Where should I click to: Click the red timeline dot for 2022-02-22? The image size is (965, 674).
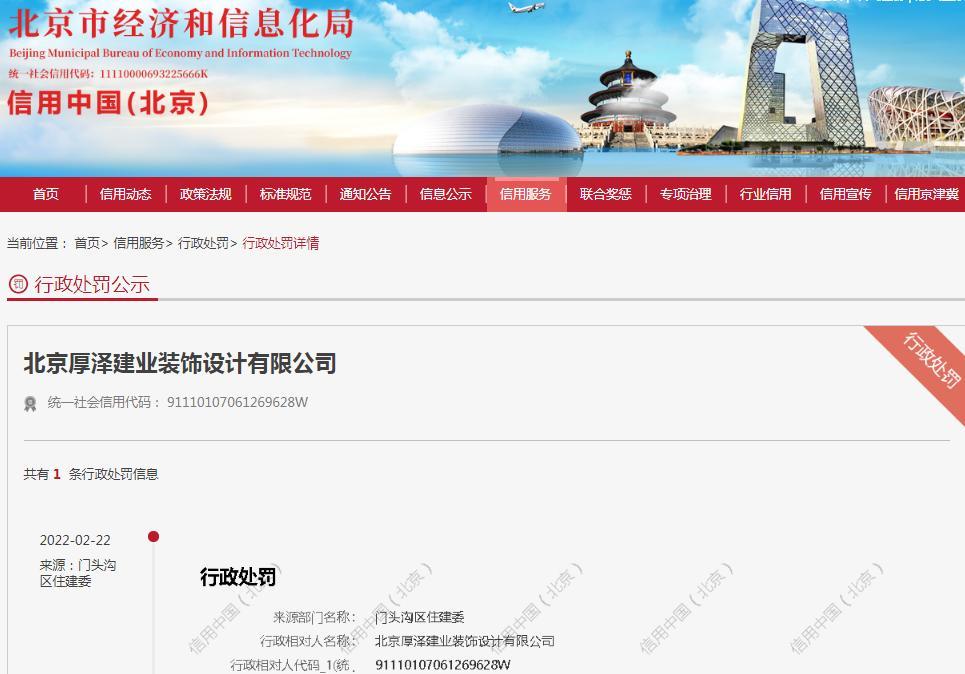click(153, 537)
